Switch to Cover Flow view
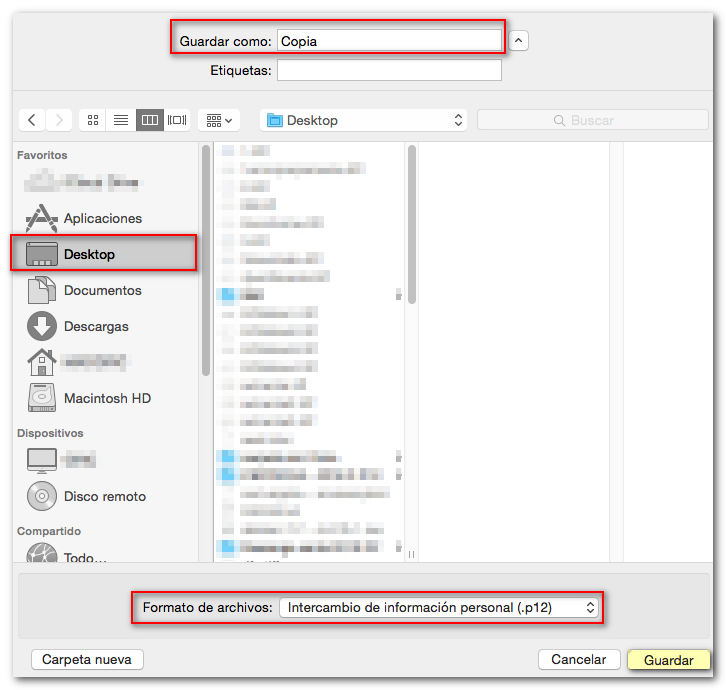The image size is (726, 690). pyautogui.click(x=177, y=120)
